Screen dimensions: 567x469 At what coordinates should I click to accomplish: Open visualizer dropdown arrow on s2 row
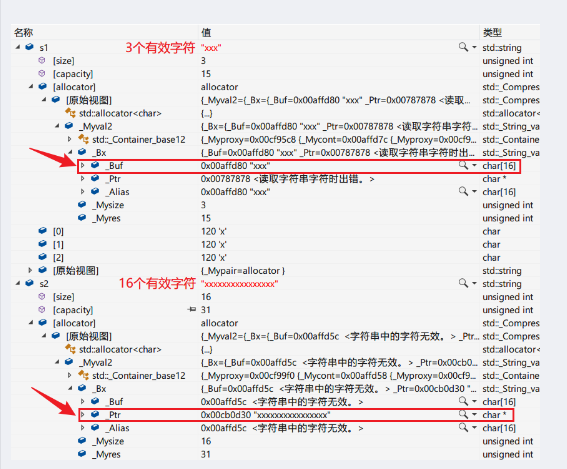(474, 283)
